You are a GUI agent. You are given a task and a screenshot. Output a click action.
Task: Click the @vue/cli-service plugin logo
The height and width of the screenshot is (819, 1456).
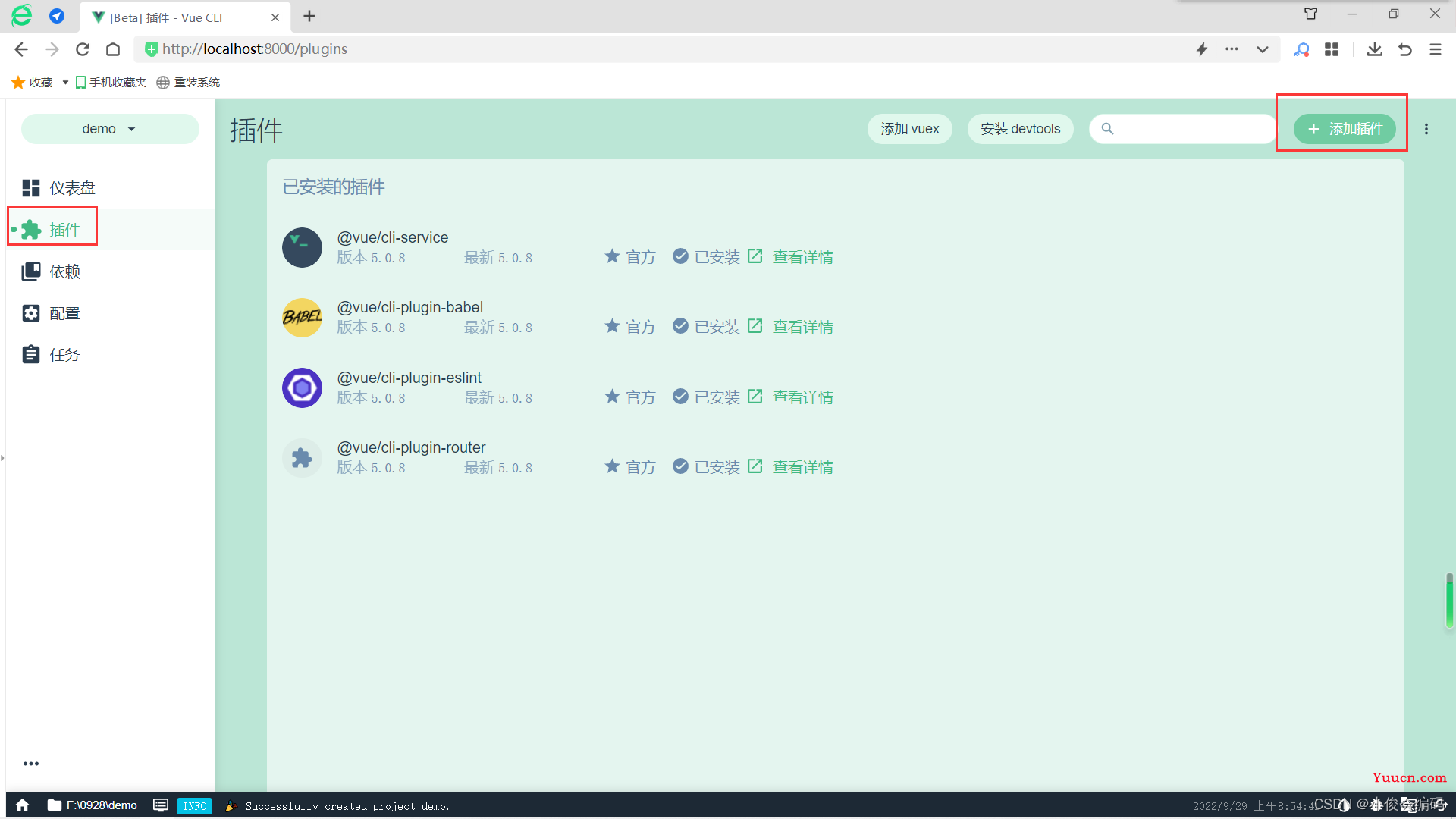[x=302, y=247]
